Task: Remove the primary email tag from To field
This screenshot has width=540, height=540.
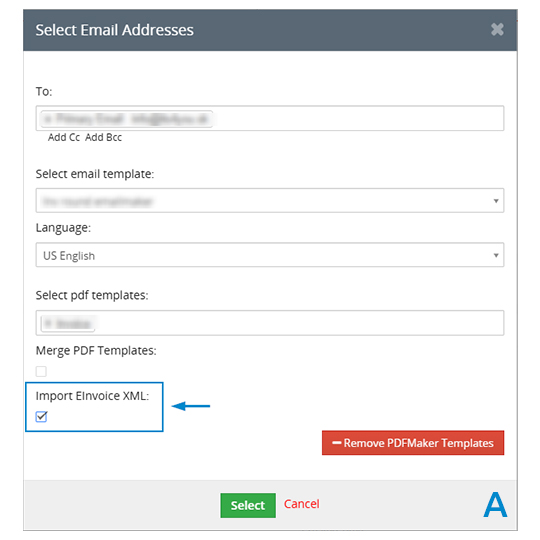Action: 48,119
